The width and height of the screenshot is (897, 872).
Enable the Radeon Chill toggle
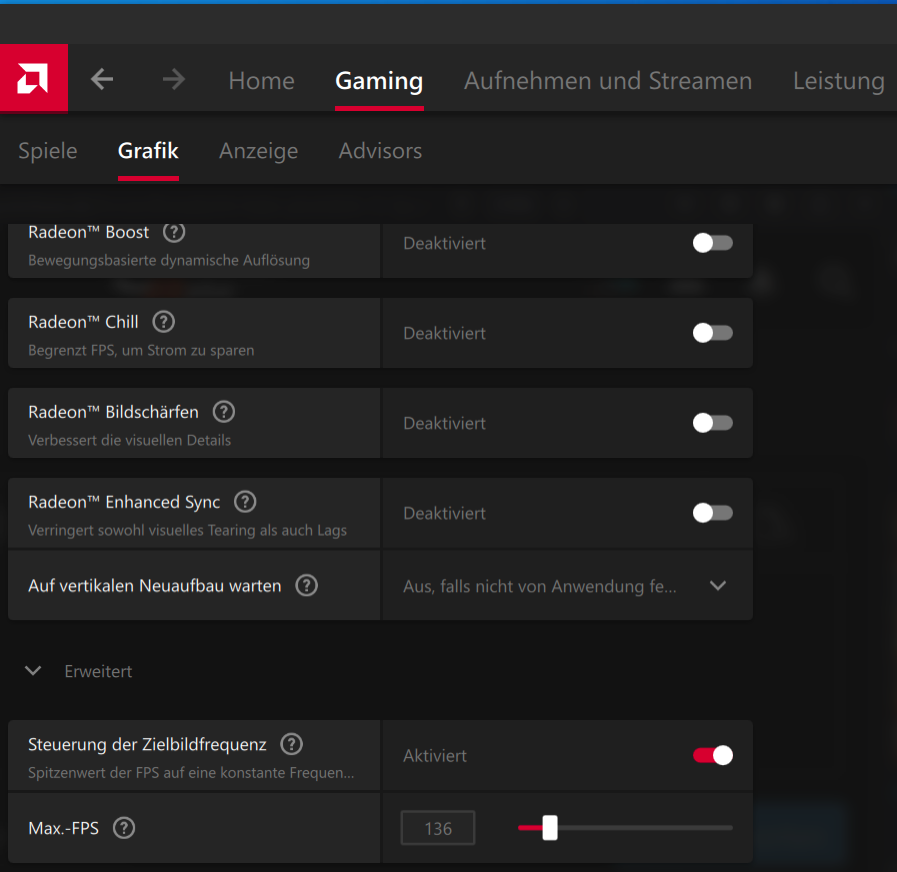[x=712, y=332]
